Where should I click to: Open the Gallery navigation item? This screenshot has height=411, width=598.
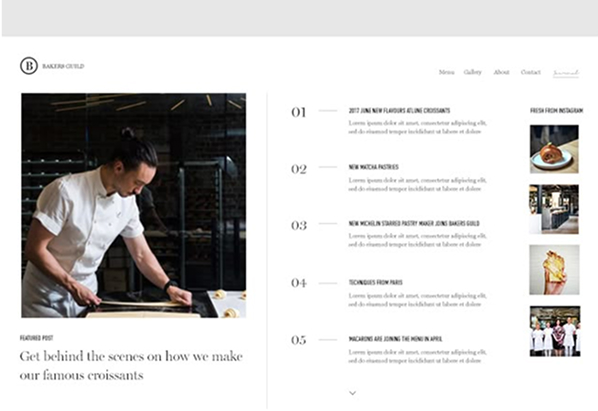(x=473, y=72)
